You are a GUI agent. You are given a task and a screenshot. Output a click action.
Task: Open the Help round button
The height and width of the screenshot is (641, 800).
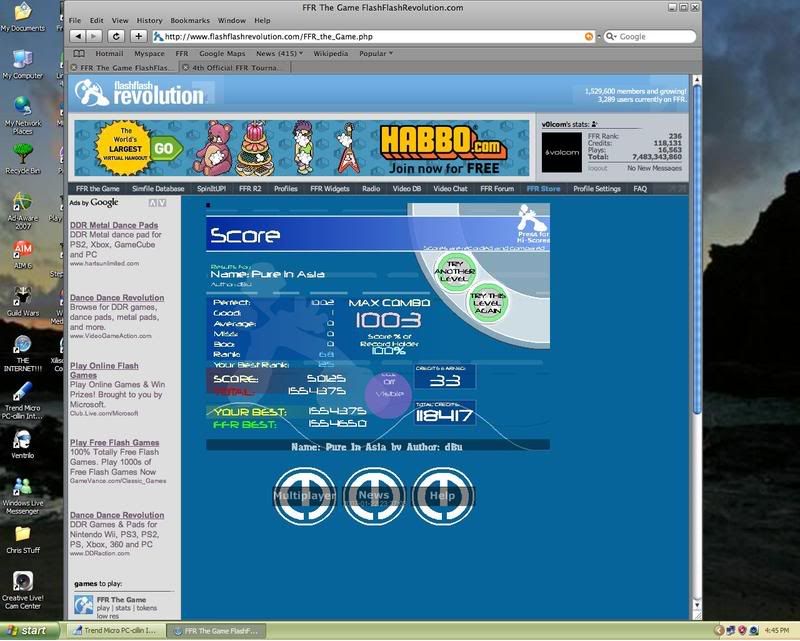(442, 496)
